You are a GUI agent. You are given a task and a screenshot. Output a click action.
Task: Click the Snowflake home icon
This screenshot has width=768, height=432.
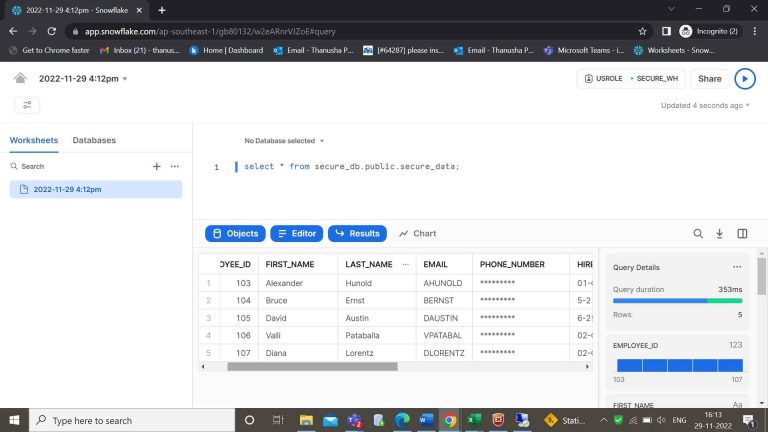(20, 78)
